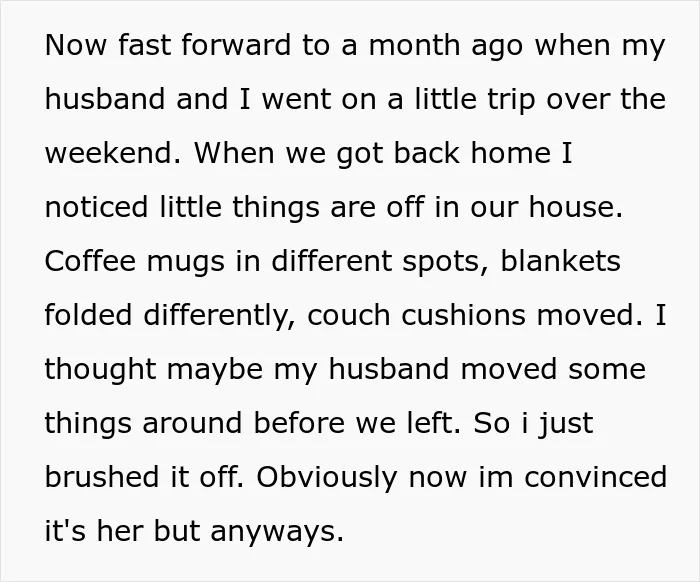700x582 pixels.
Task: Click the word "noticed"
Action: tap(96, 207)
